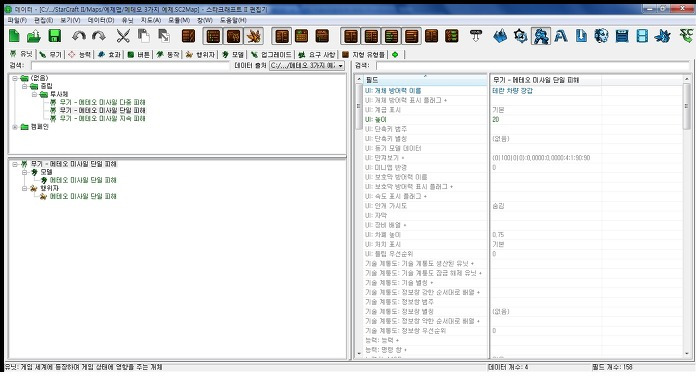This screenshot has height=376, width=700.
Task: Open the Trigger module gear icon
Action: (521, 36)
